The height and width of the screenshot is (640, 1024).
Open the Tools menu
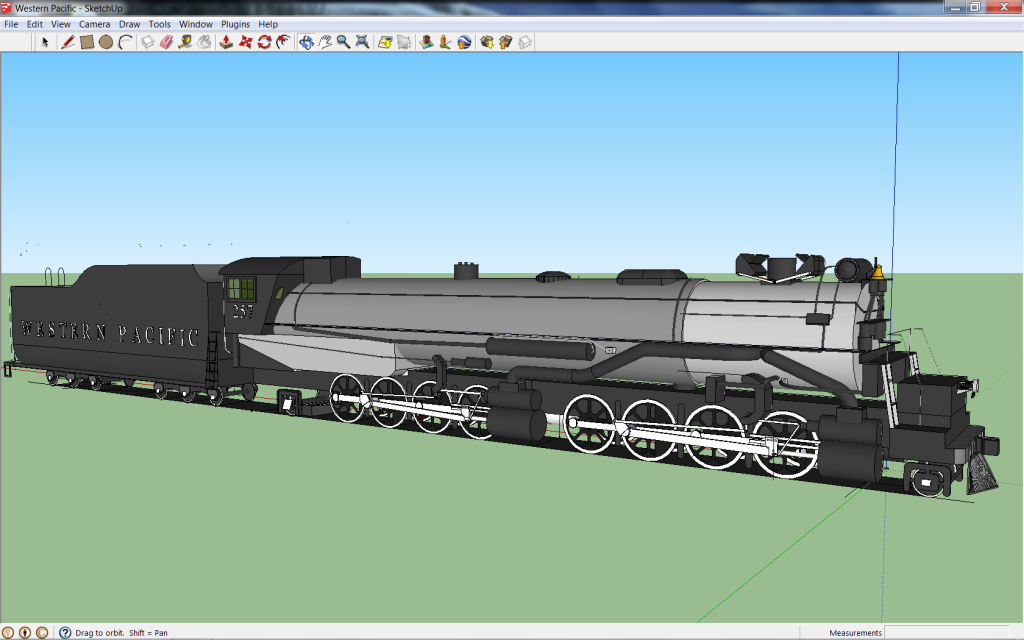[159, 24]
